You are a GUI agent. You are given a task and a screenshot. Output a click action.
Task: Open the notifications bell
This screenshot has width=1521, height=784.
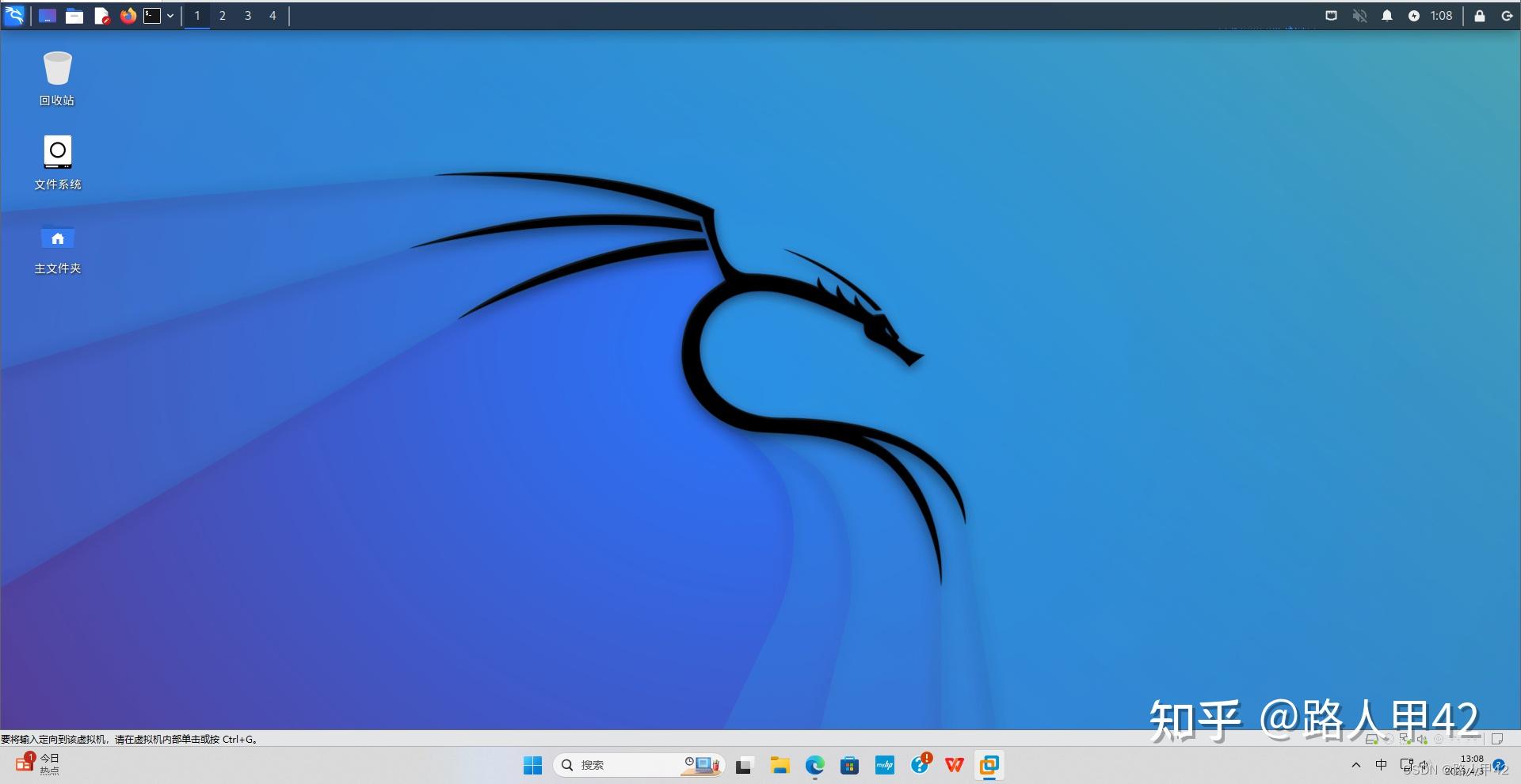point(1387,16)
